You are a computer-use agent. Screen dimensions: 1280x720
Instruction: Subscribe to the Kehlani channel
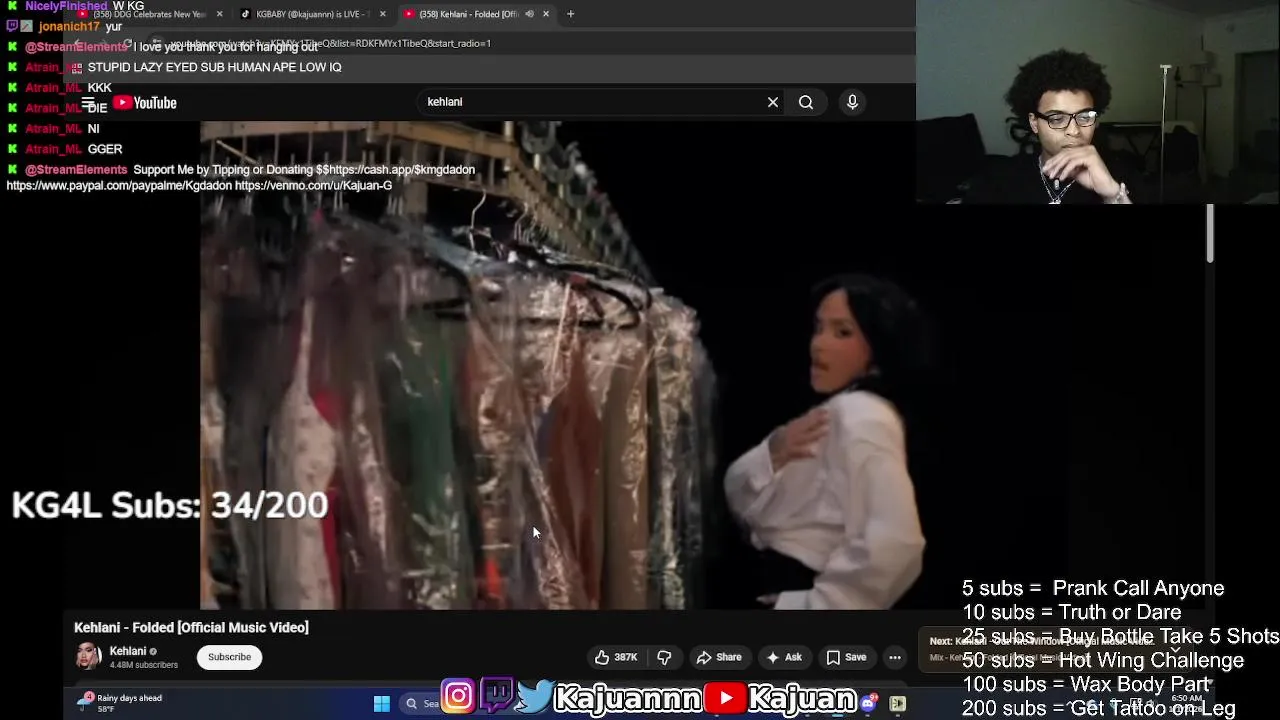(x=229, y=657)
